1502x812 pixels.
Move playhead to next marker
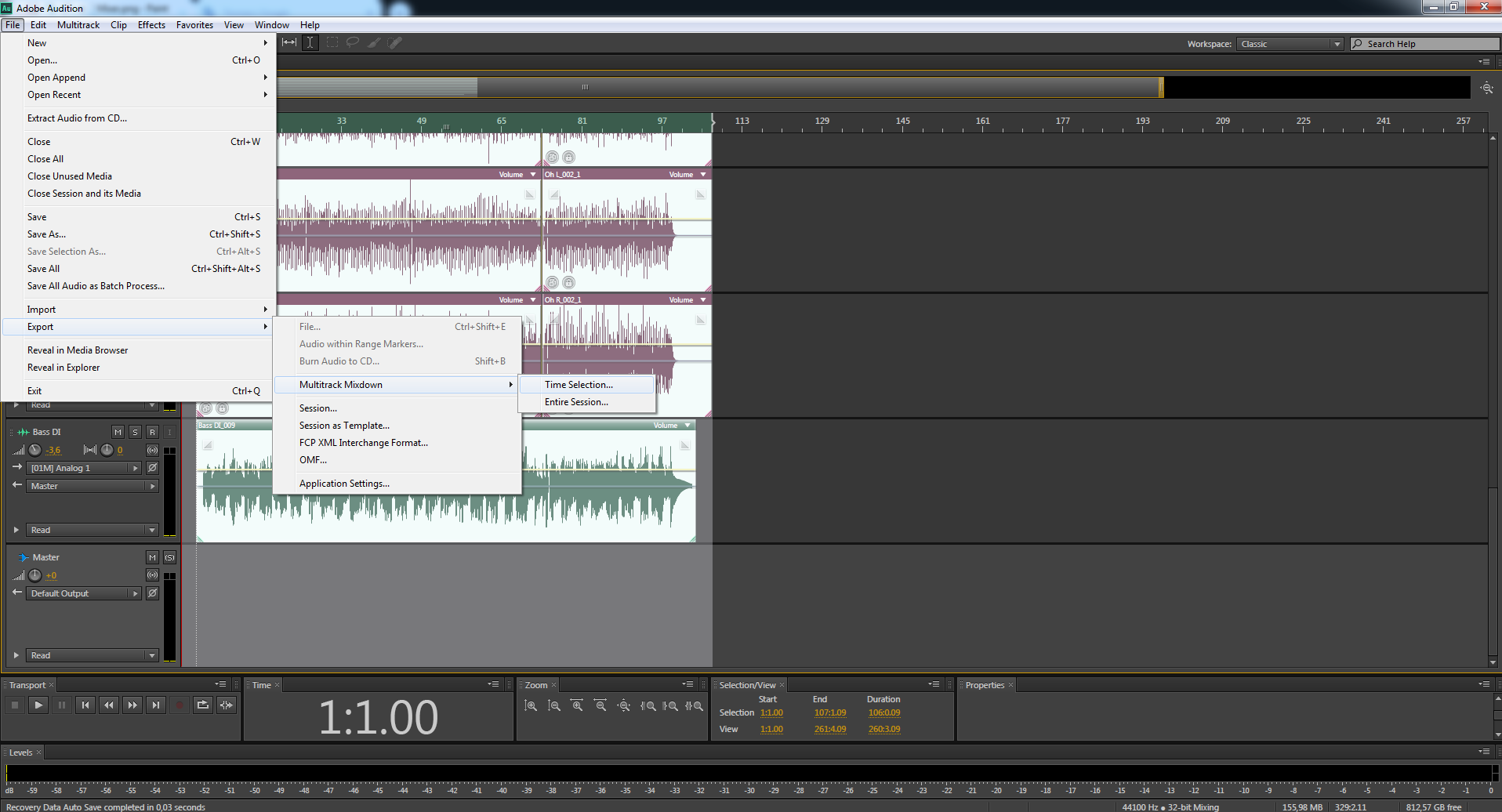[156, 705]
